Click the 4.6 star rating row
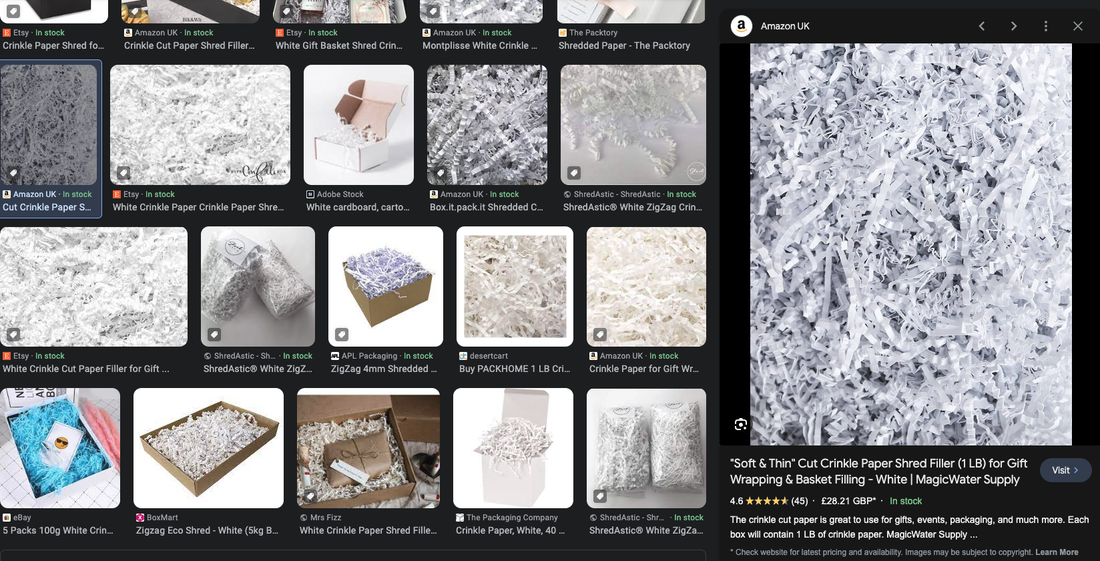 coord(769,501)
